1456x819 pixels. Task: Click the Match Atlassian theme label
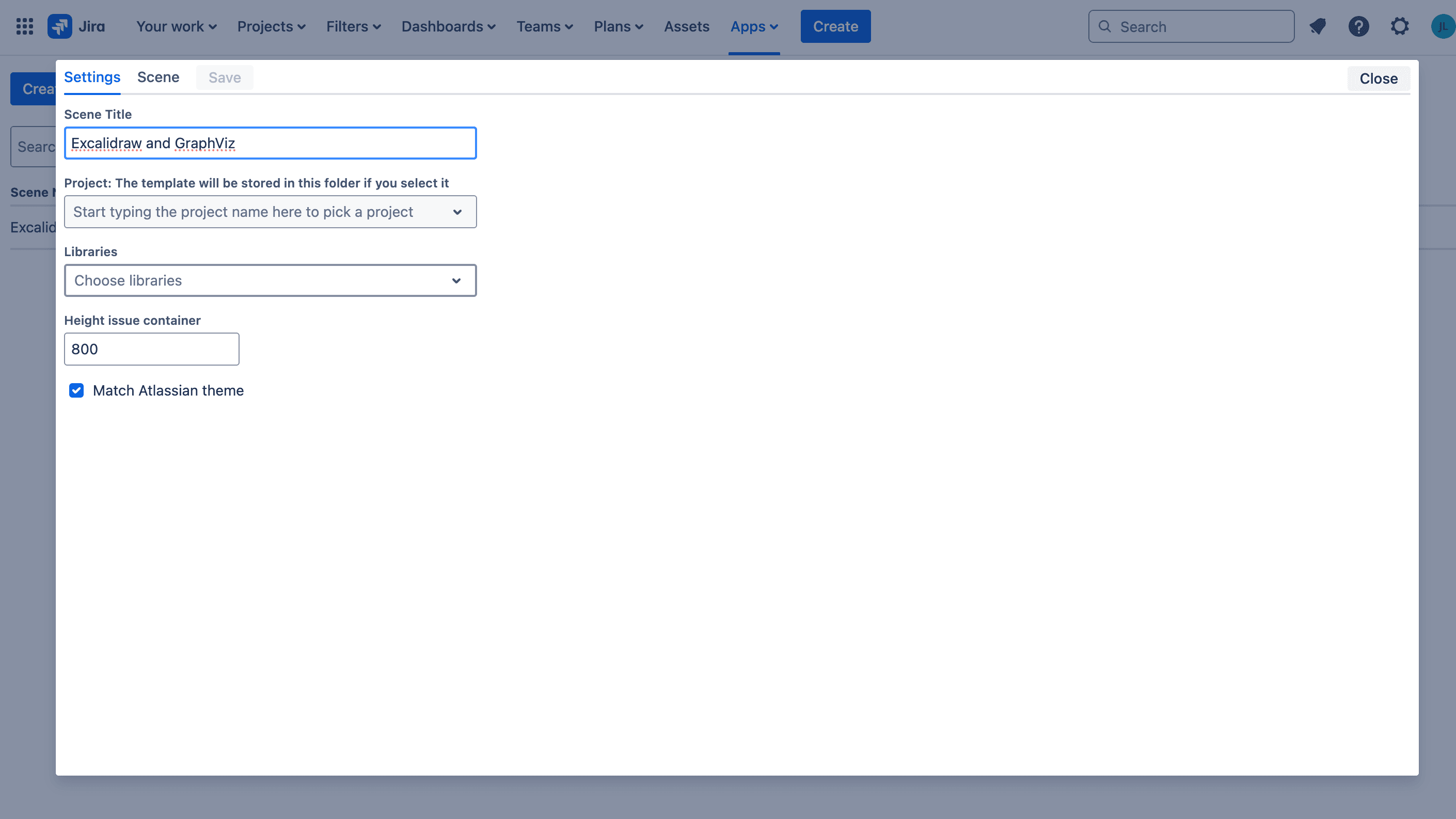point(168,390)
